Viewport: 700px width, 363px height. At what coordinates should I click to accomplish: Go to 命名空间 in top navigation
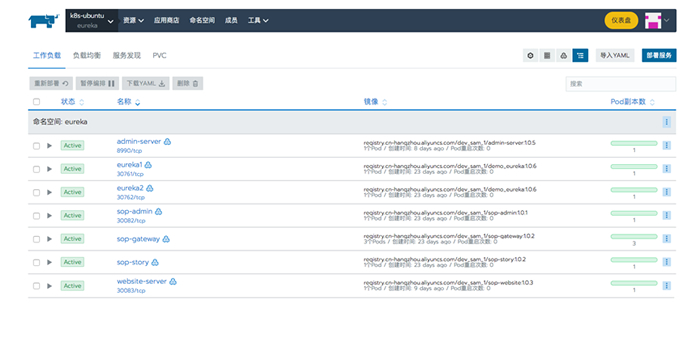pos(202,21)
